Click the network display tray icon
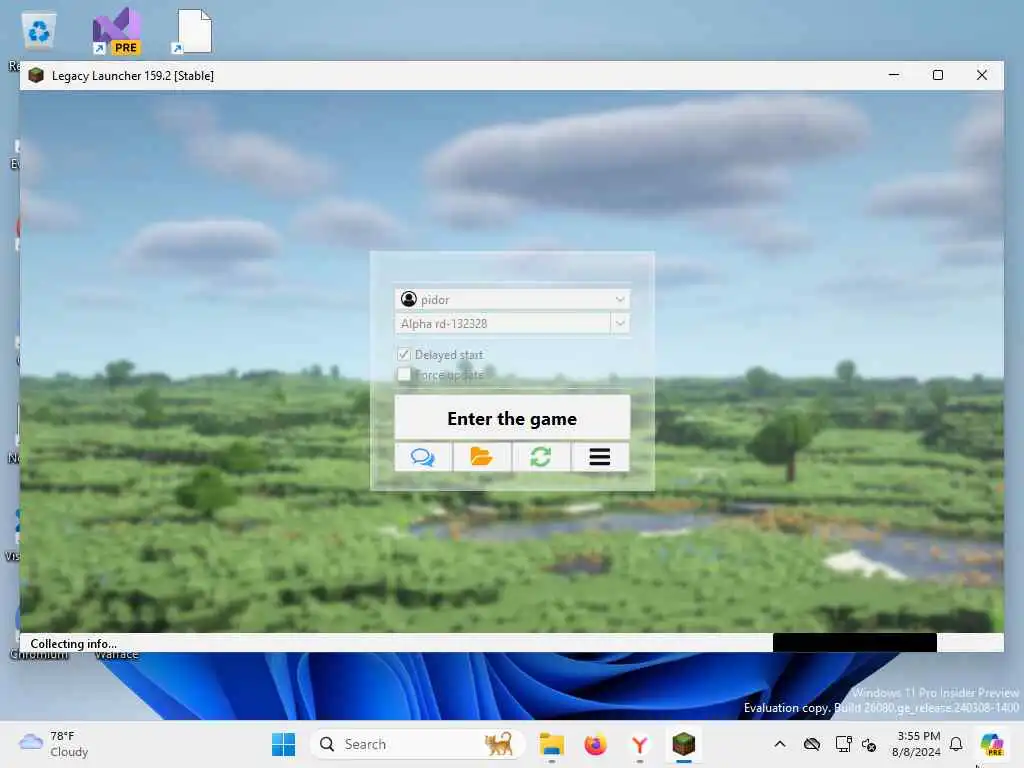This screenshot has height=768, width=1024. [843, 744]
